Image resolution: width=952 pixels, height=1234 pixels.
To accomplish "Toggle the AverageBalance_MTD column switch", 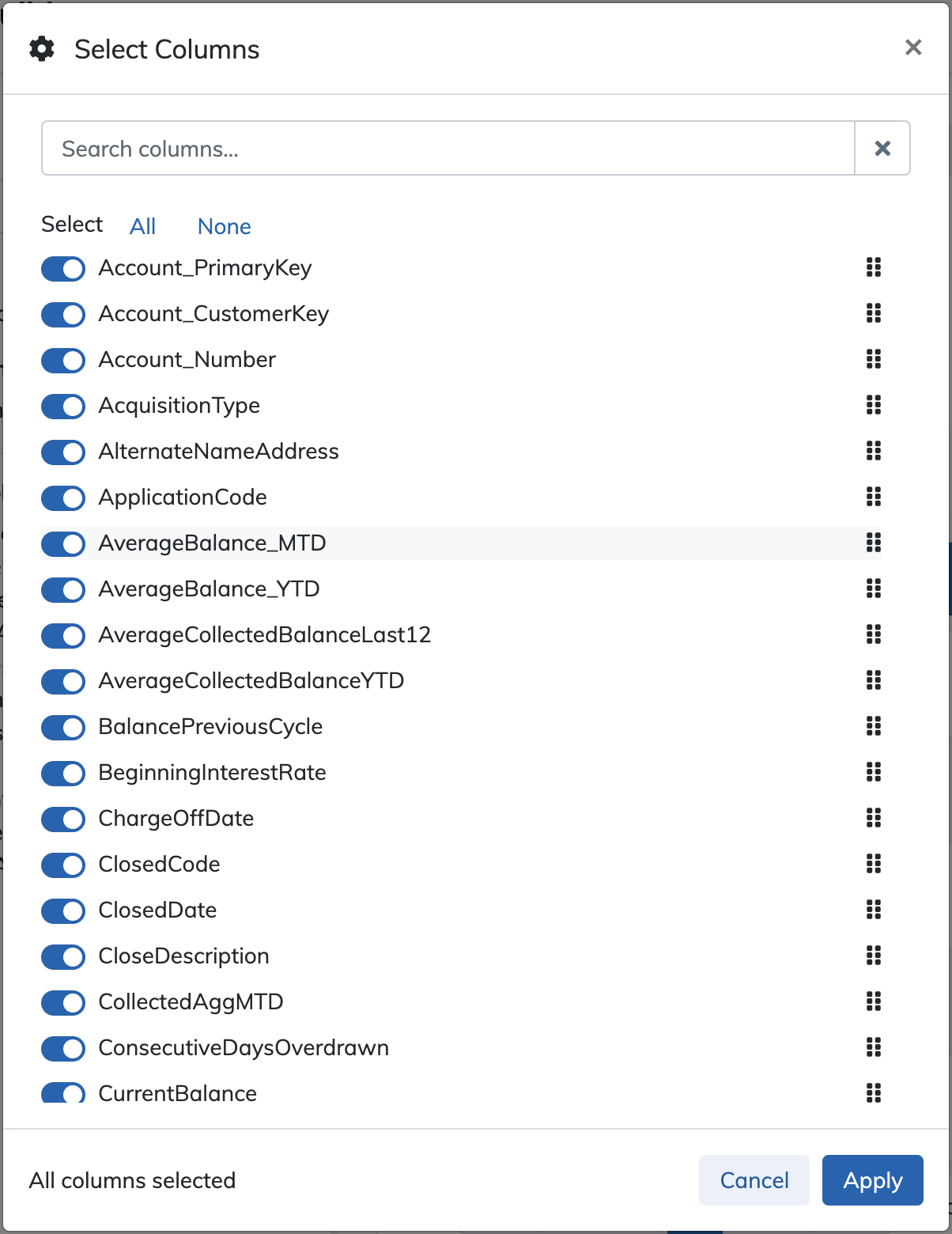I will pos(63,544).
